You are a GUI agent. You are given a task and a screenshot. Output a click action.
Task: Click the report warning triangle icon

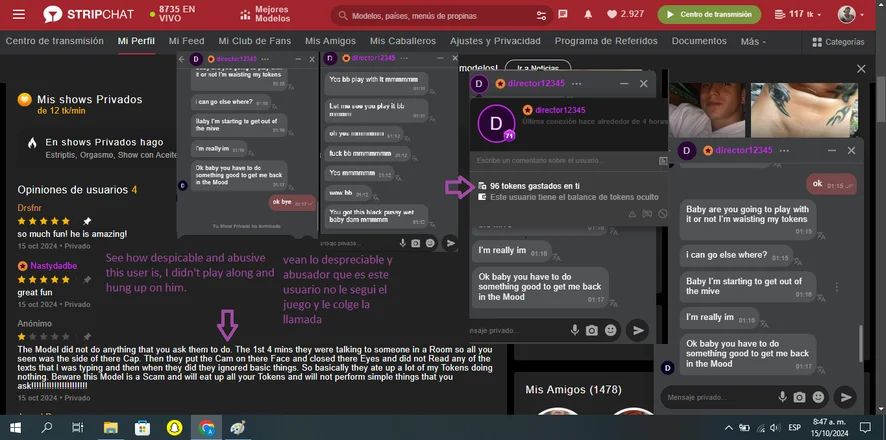(x=632, y=214)
